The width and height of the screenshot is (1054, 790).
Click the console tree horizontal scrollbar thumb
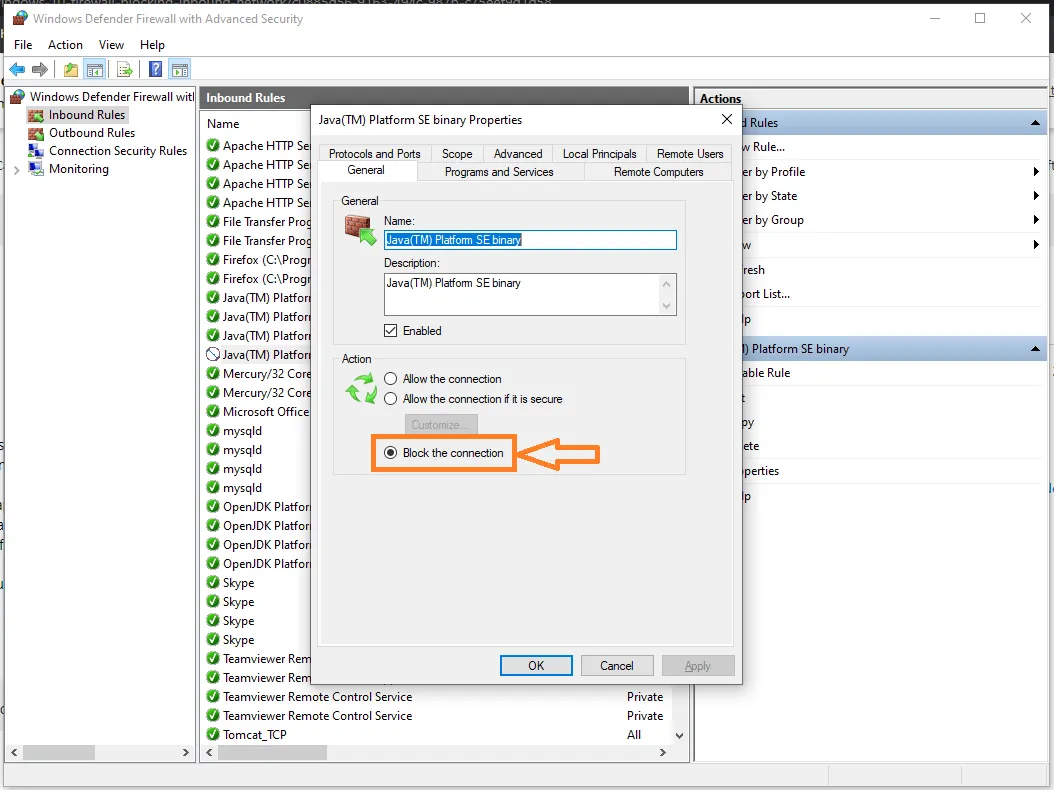58,752
